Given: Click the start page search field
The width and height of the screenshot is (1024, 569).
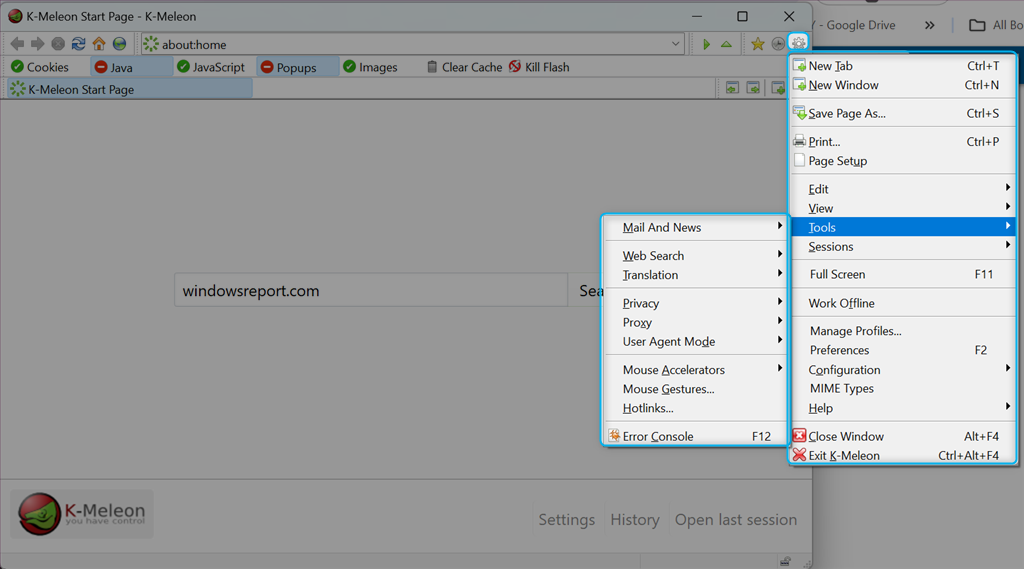Looking at the screenshot, I should [371, 290].
